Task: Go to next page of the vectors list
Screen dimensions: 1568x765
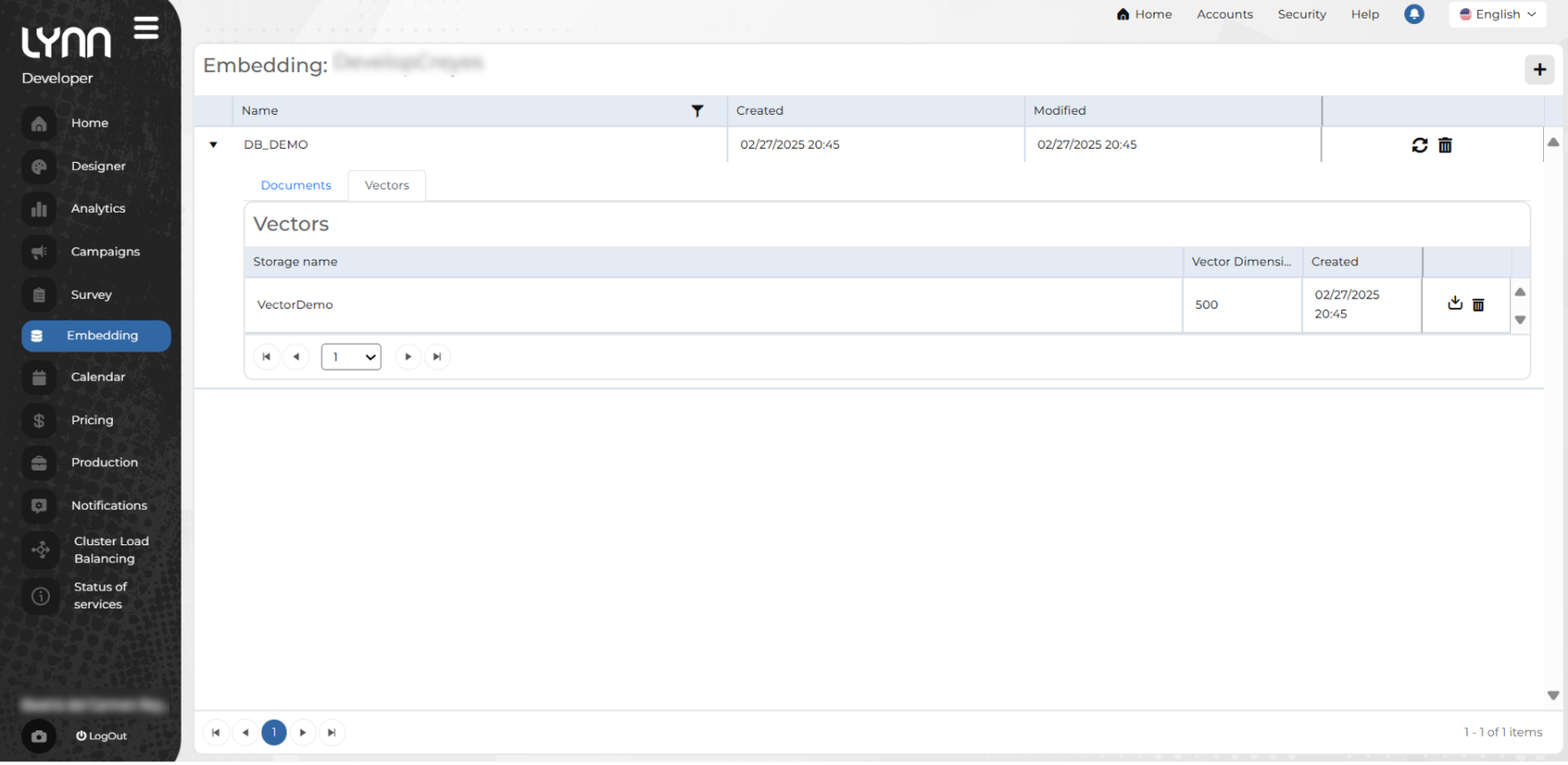Action: click(408, 357)
